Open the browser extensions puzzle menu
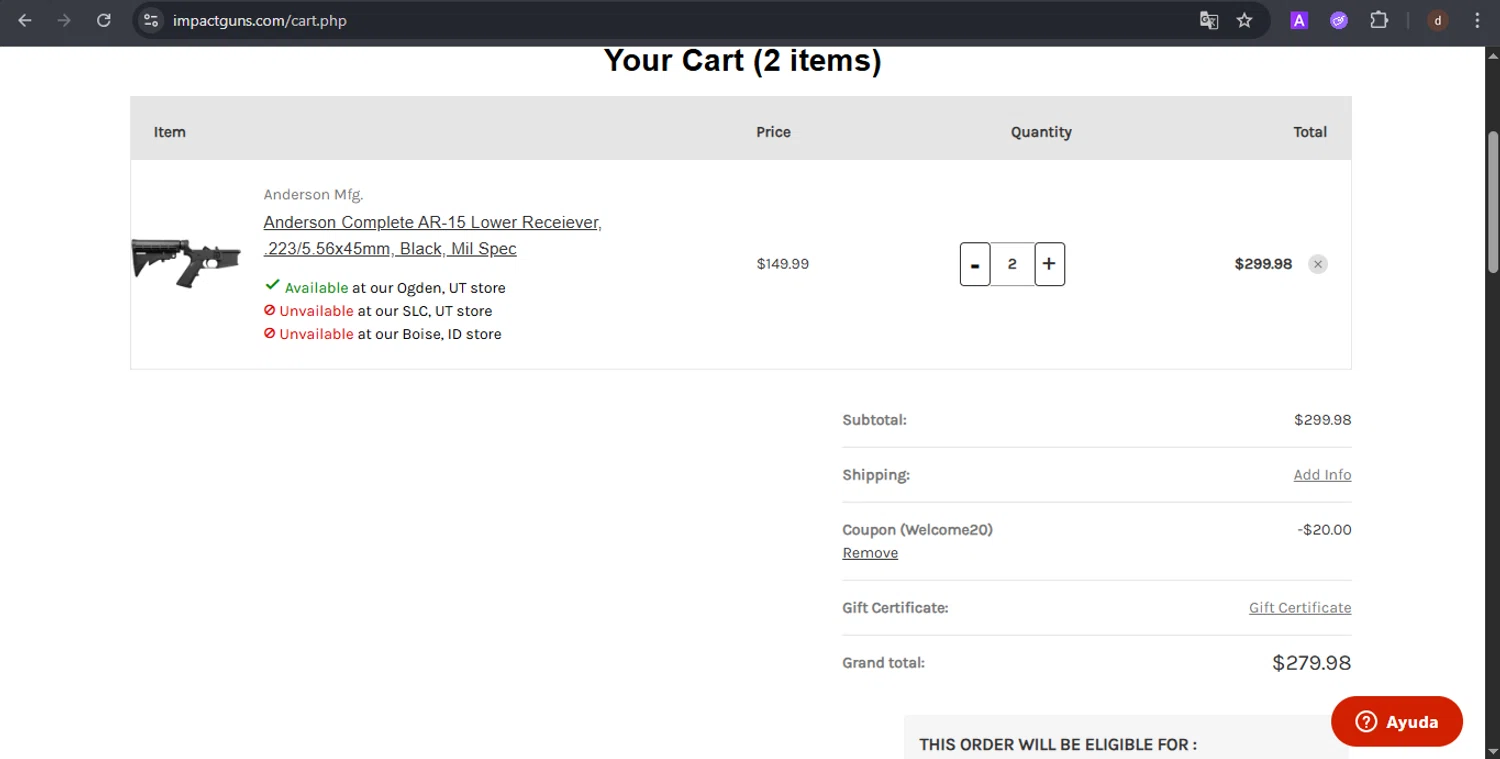This screenshot has width=1500, height=759. 1379,20
